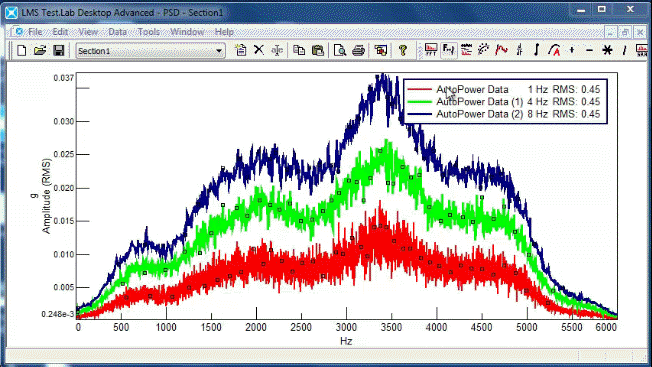Open the Edit menu
The image size is (652, 367).
pos(60,32)
